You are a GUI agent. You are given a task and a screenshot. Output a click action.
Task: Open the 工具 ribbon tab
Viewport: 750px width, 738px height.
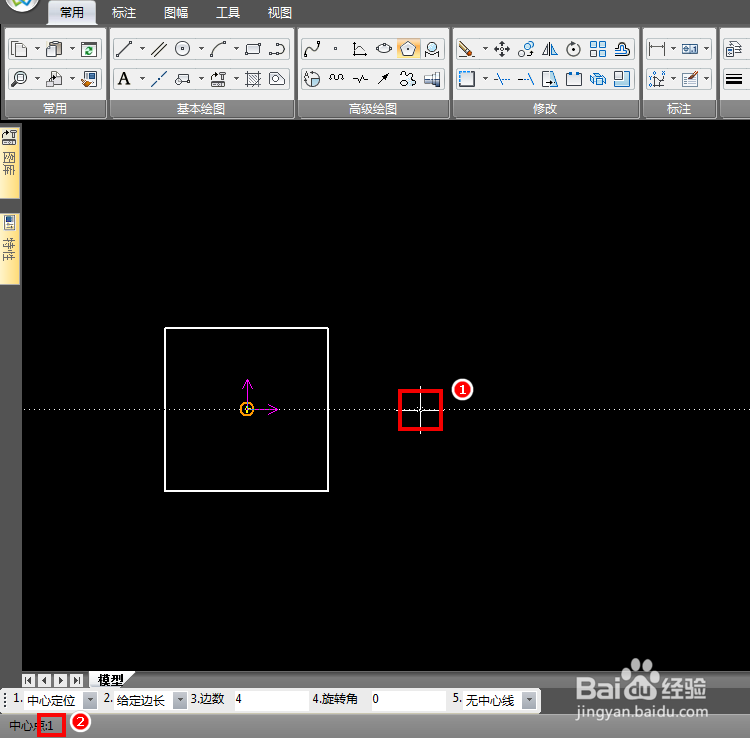pyautogui.click(x=228, y=12)
